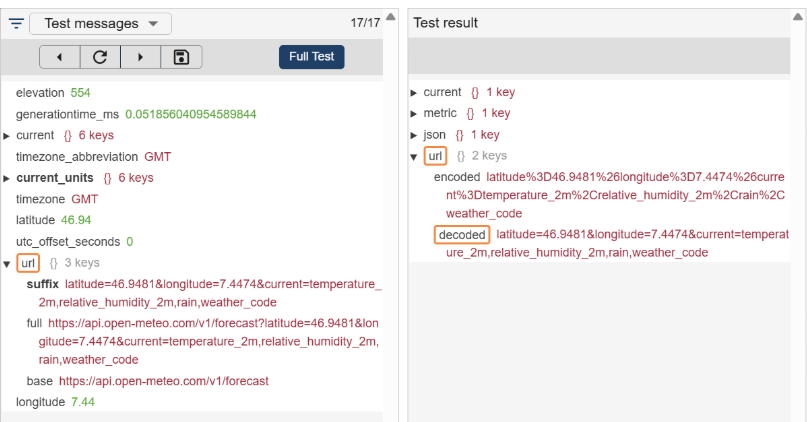Collapse the url node in Test messages

tap(7, 264)
